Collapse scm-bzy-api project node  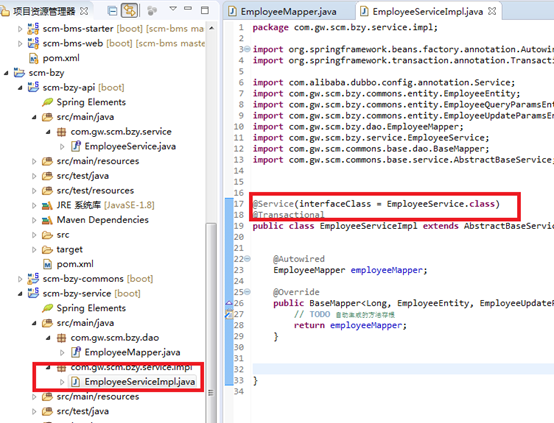(20, 88)
